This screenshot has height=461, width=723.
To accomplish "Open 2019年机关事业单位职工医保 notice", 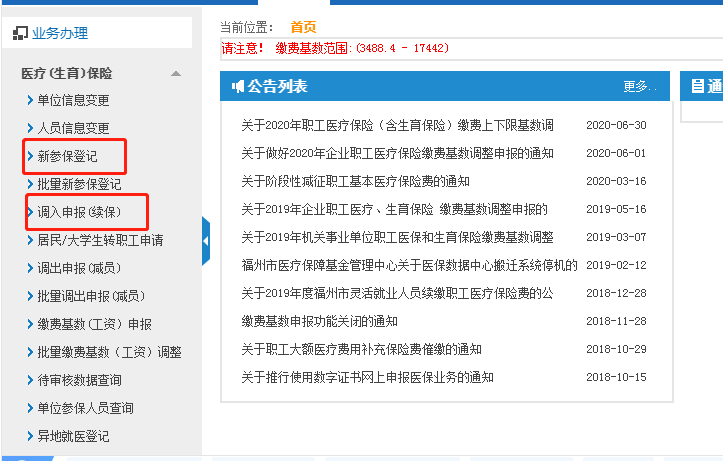I will [397, 237].
